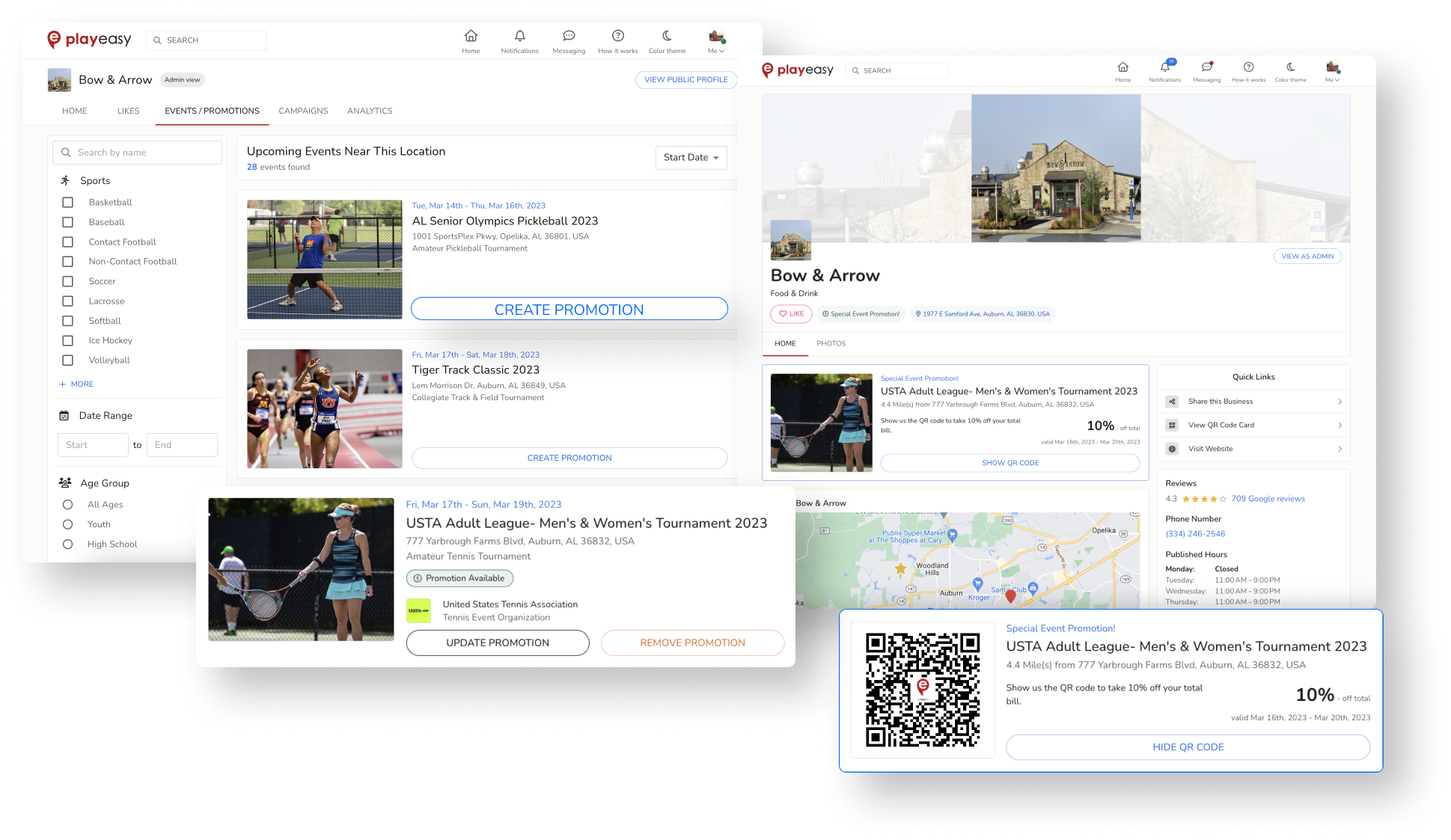The image size is (1451, 840).
Task: Switch to CAMPAIGNS tab
Action: [x=303, y=111]
